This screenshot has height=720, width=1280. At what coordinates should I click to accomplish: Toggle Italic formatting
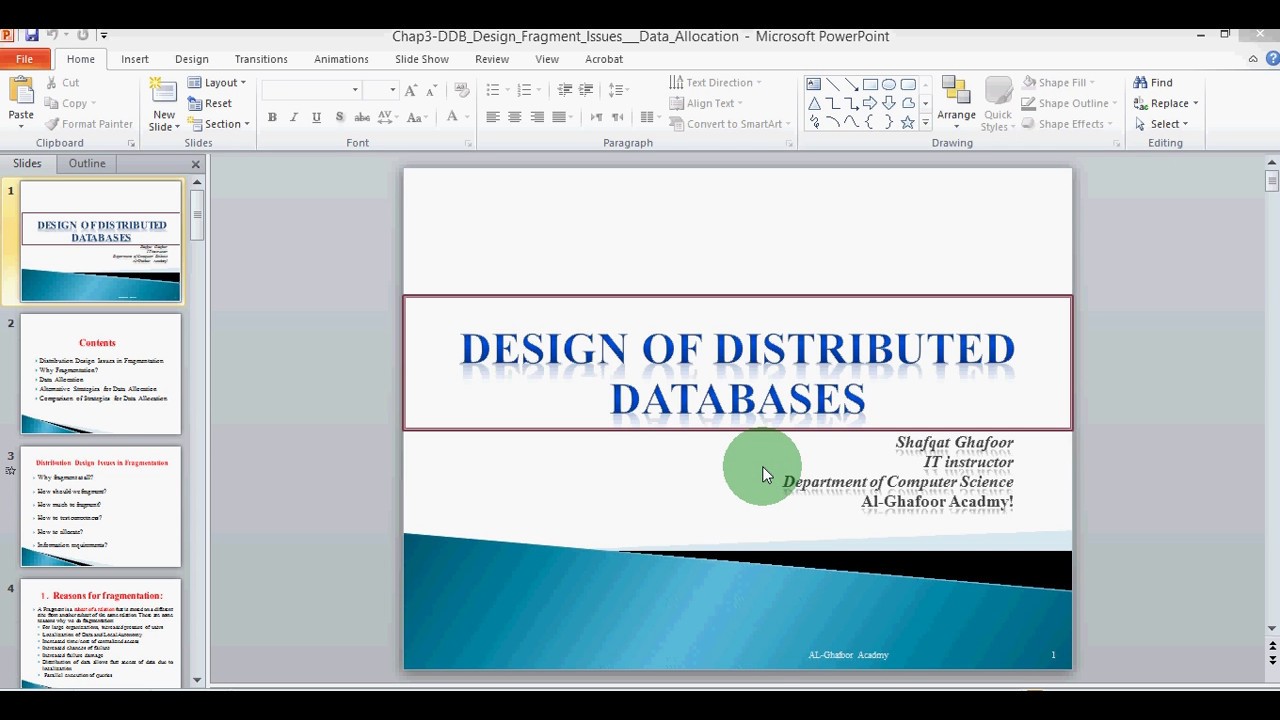[x=294, y=117]
